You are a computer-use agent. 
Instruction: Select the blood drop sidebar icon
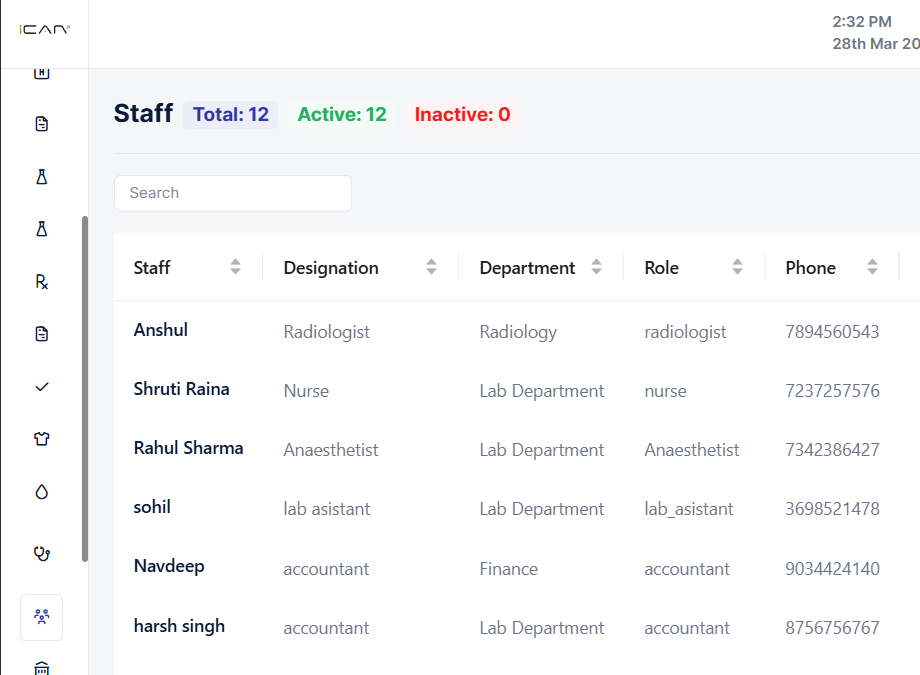[x=41, y=491]
